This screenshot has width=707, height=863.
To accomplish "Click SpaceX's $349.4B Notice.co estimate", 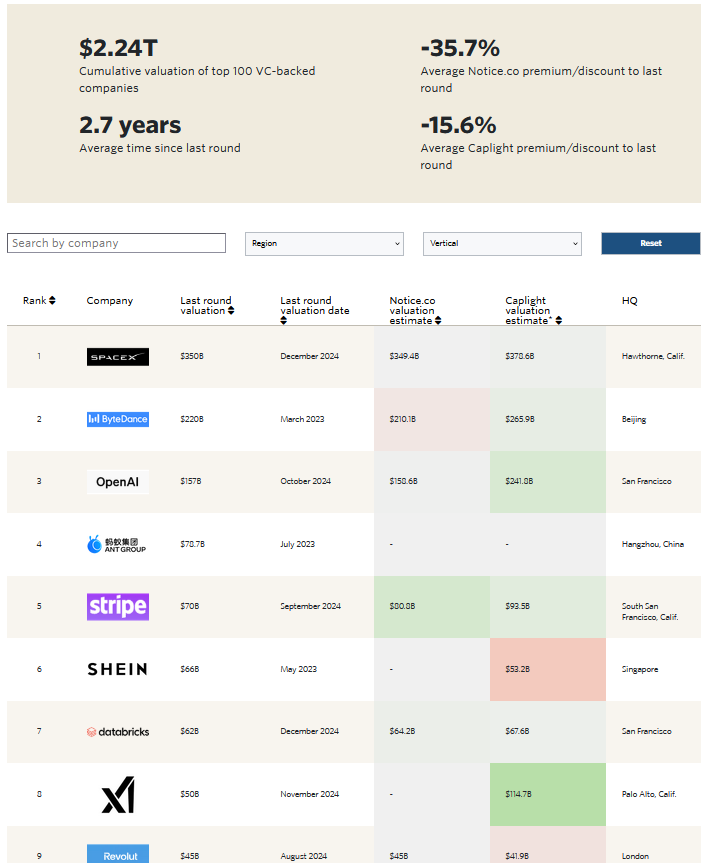I will pos(404,356).
